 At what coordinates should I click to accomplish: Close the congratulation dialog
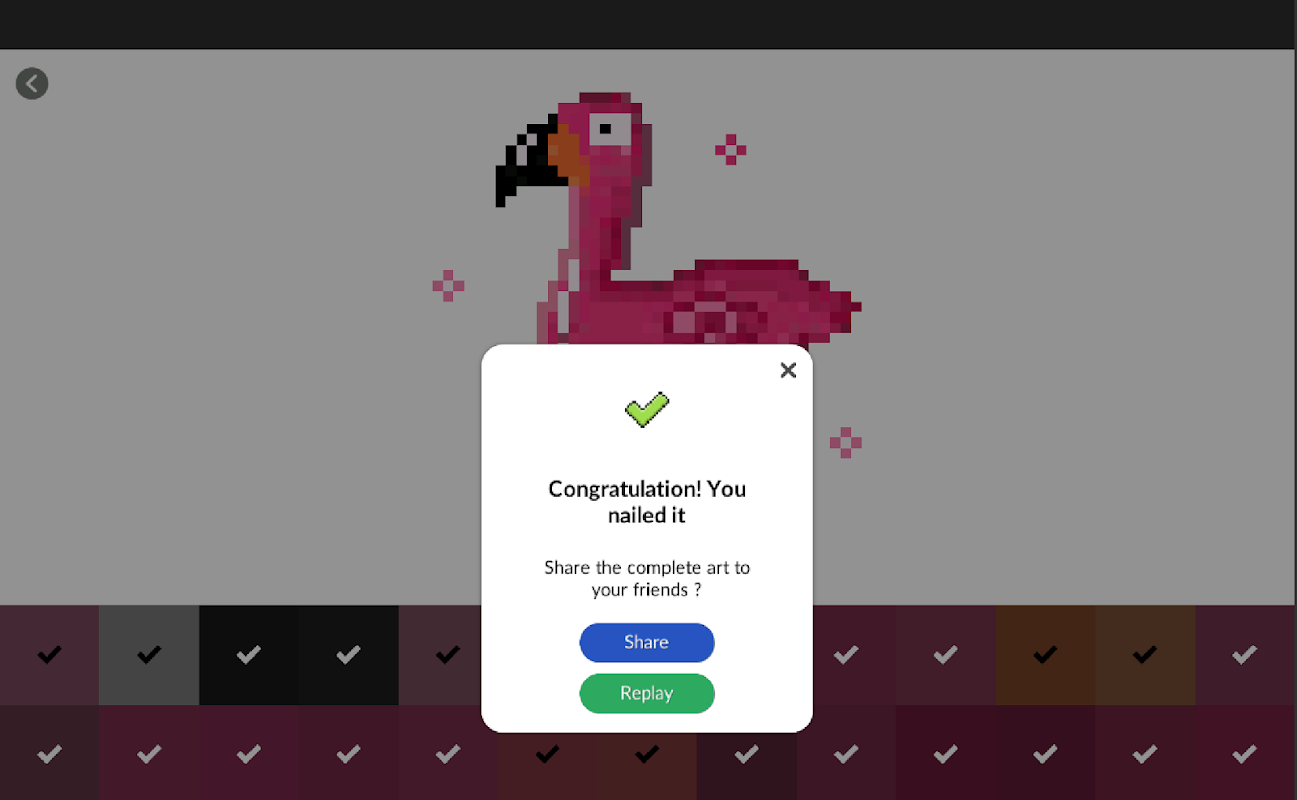point(788,370)
